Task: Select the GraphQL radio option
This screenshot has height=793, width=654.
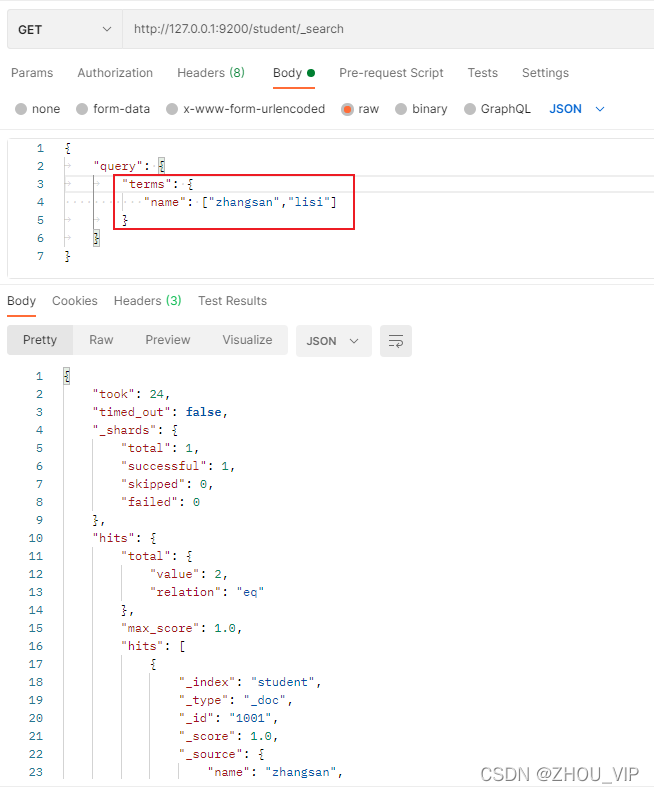Action: [x=470, y=109]
